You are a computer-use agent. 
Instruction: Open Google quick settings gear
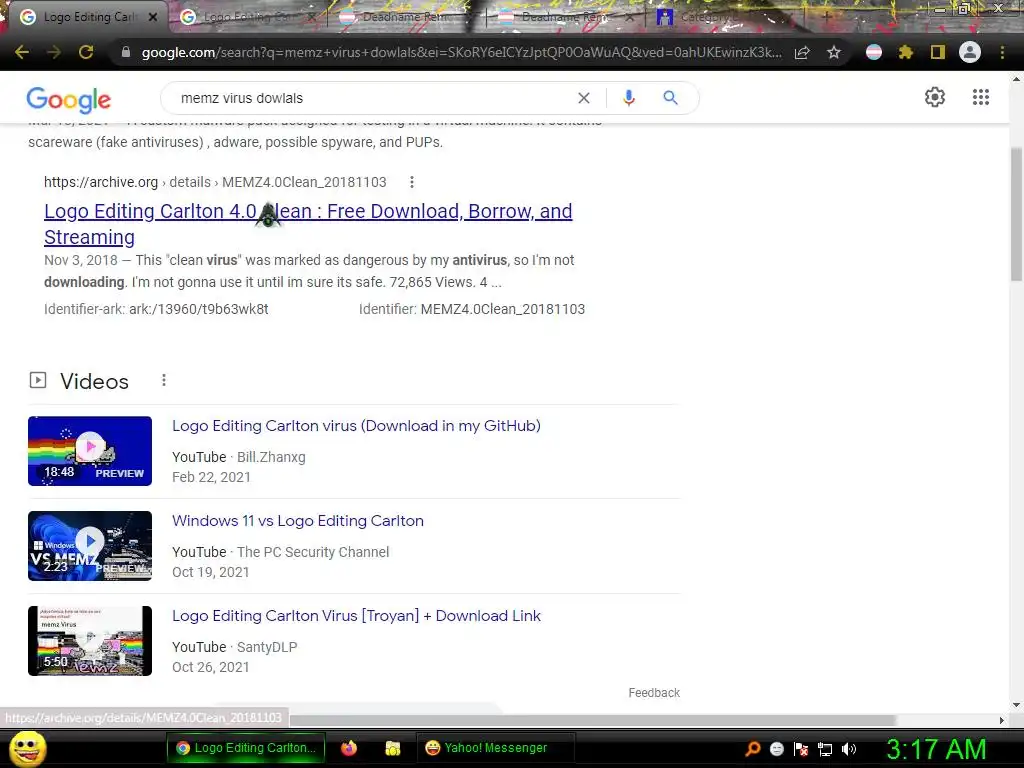click(x=935, y=97)
